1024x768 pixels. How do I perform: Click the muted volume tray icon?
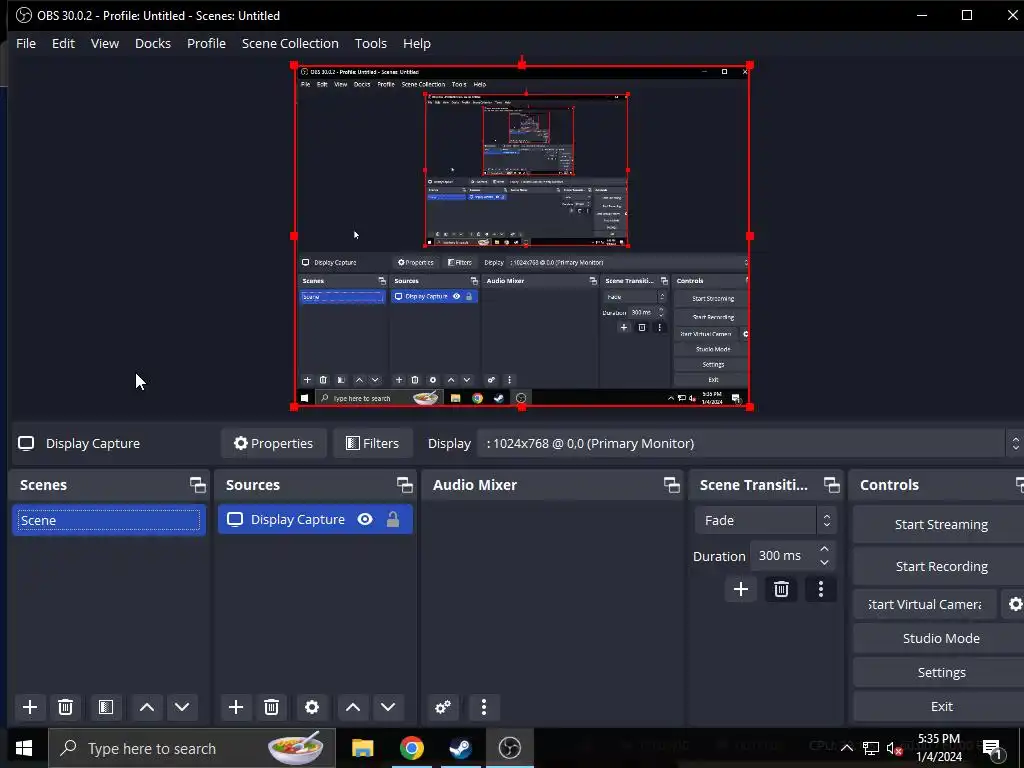click(894, 748)
